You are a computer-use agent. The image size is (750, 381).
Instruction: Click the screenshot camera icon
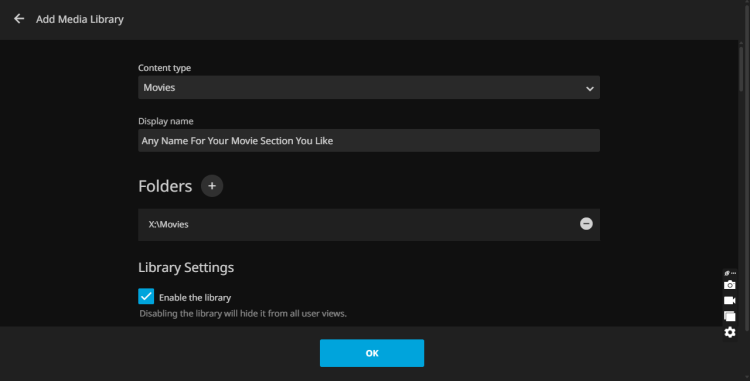coord(729,285)
